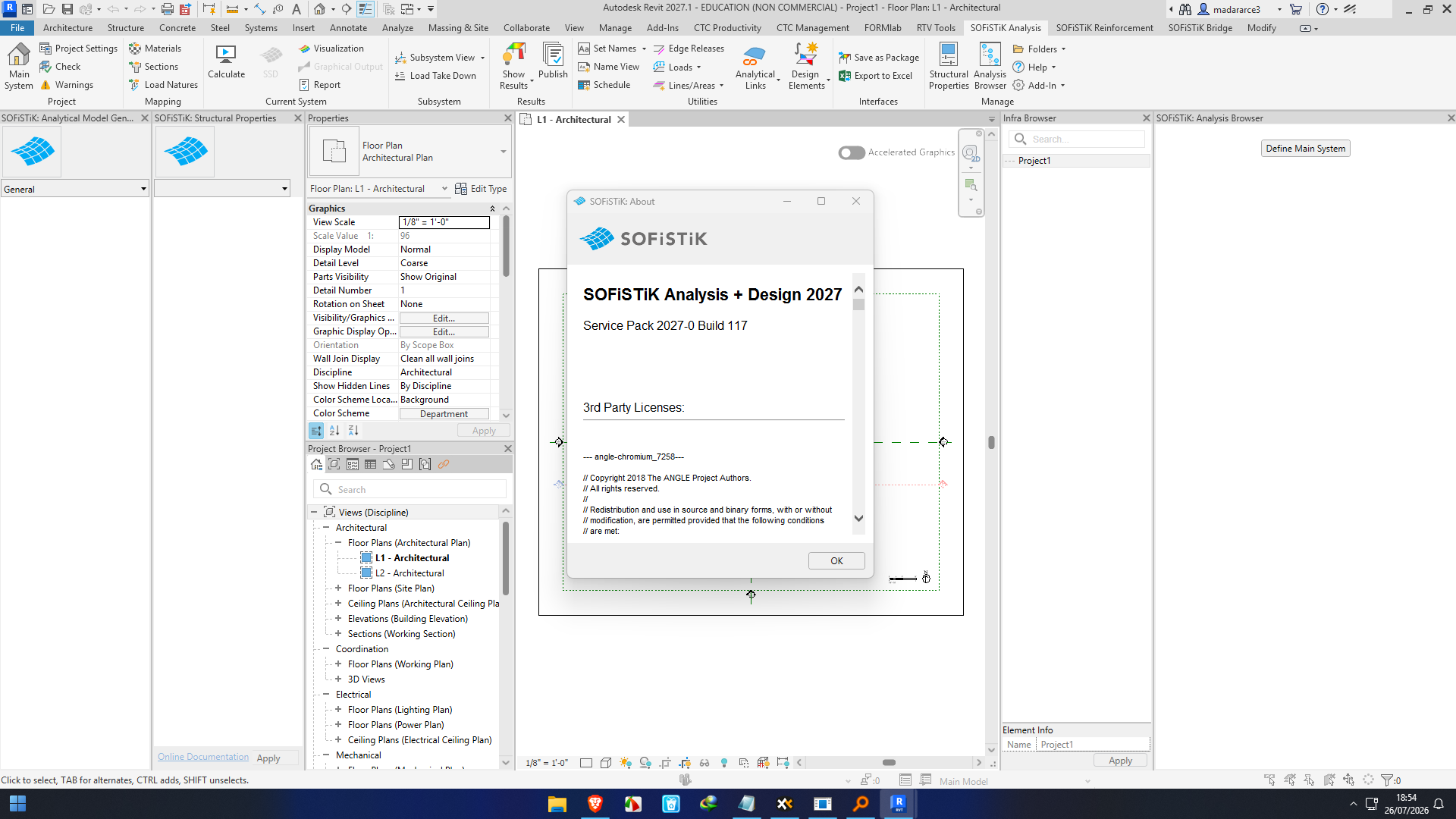The height and width of the screenshot is (819, 1456).
Task: Open the Annotate ribbon tab
Action: point(348,28)
